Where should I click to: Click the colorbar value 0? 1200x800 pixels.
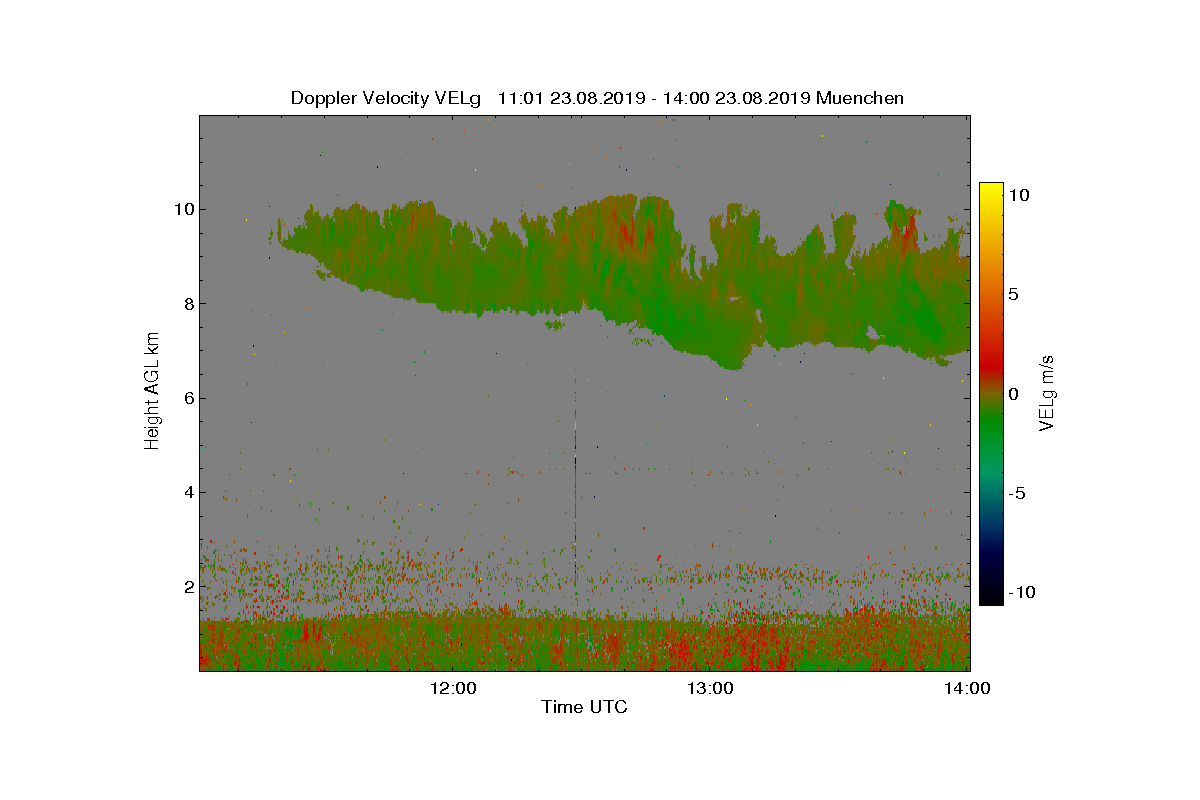pyautogui.click(x=1013, y=394)
